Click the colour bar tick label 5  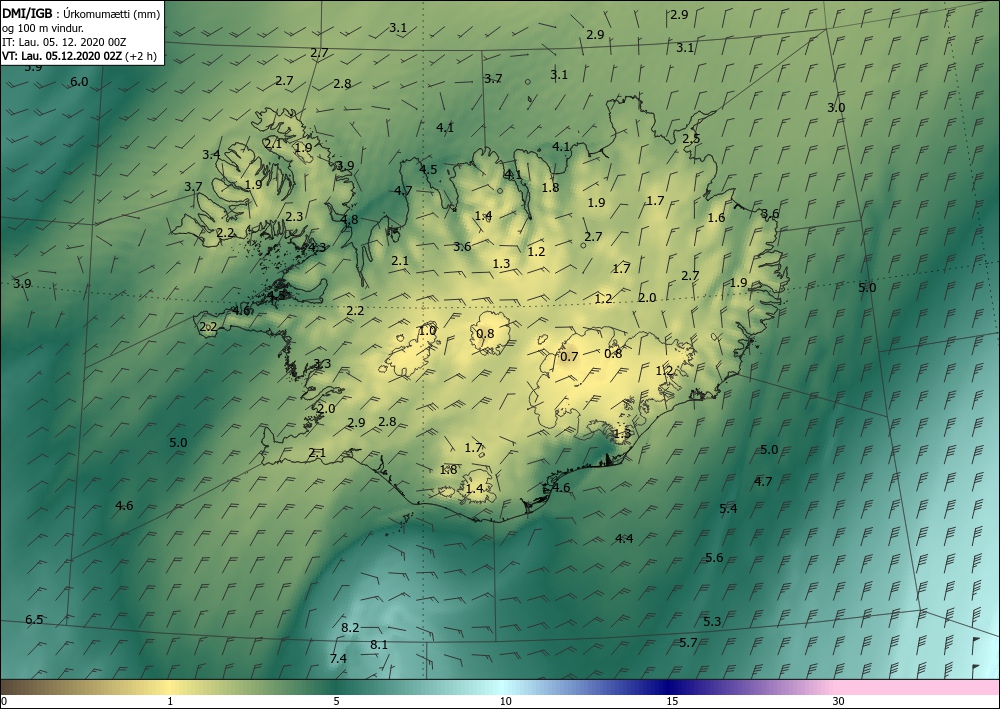[336, 702]
